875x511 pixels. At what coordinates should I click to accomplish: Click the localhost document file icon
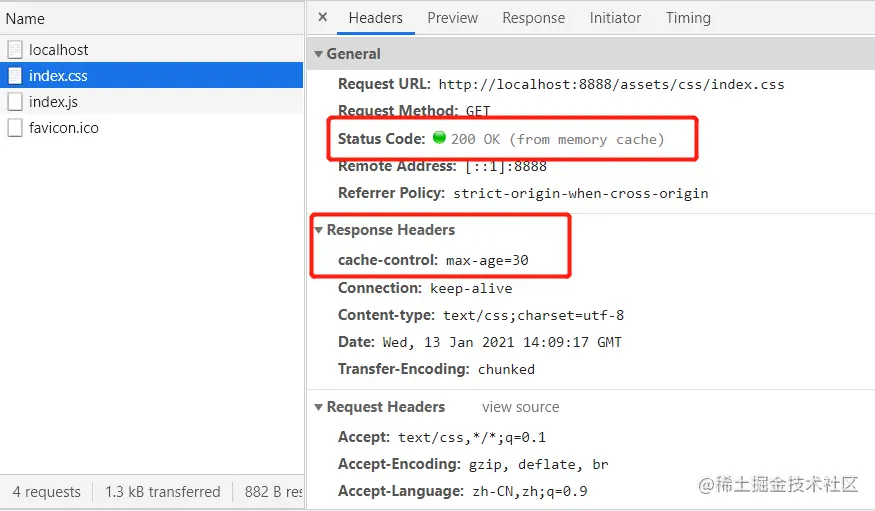15,50
